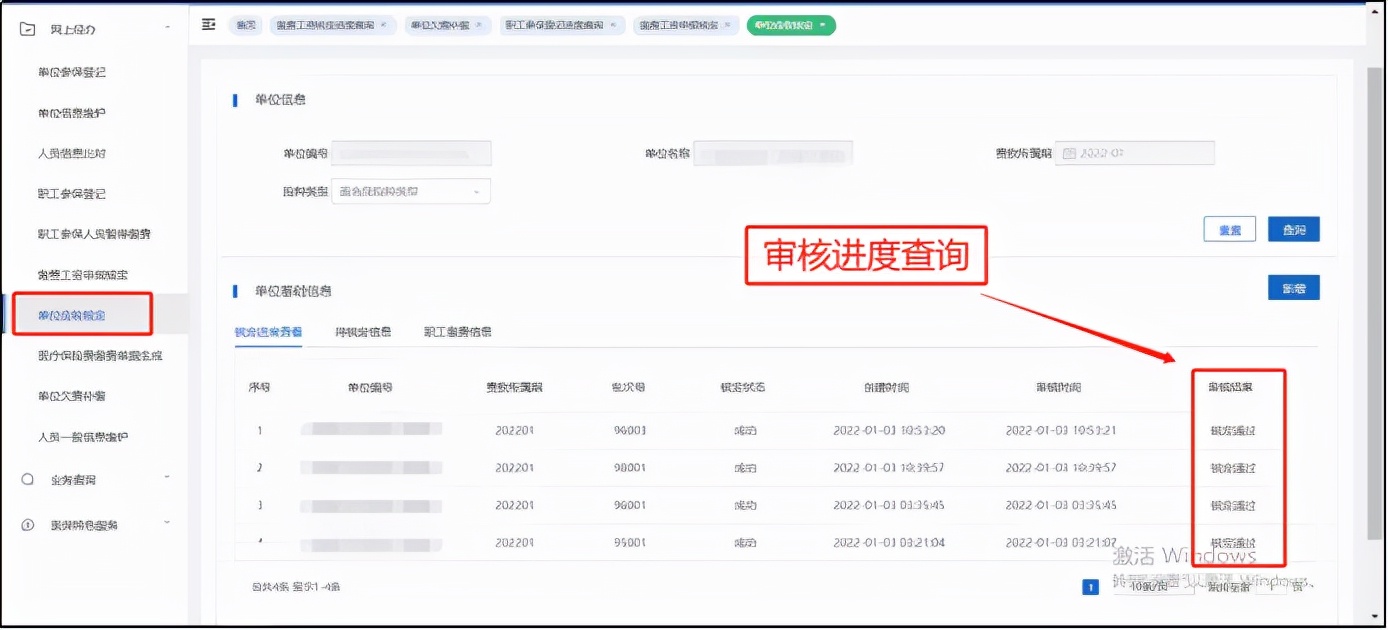Click the hamburger icon left of the tab bar
The image size is (1388, 630).
click(x=209, y=22)
